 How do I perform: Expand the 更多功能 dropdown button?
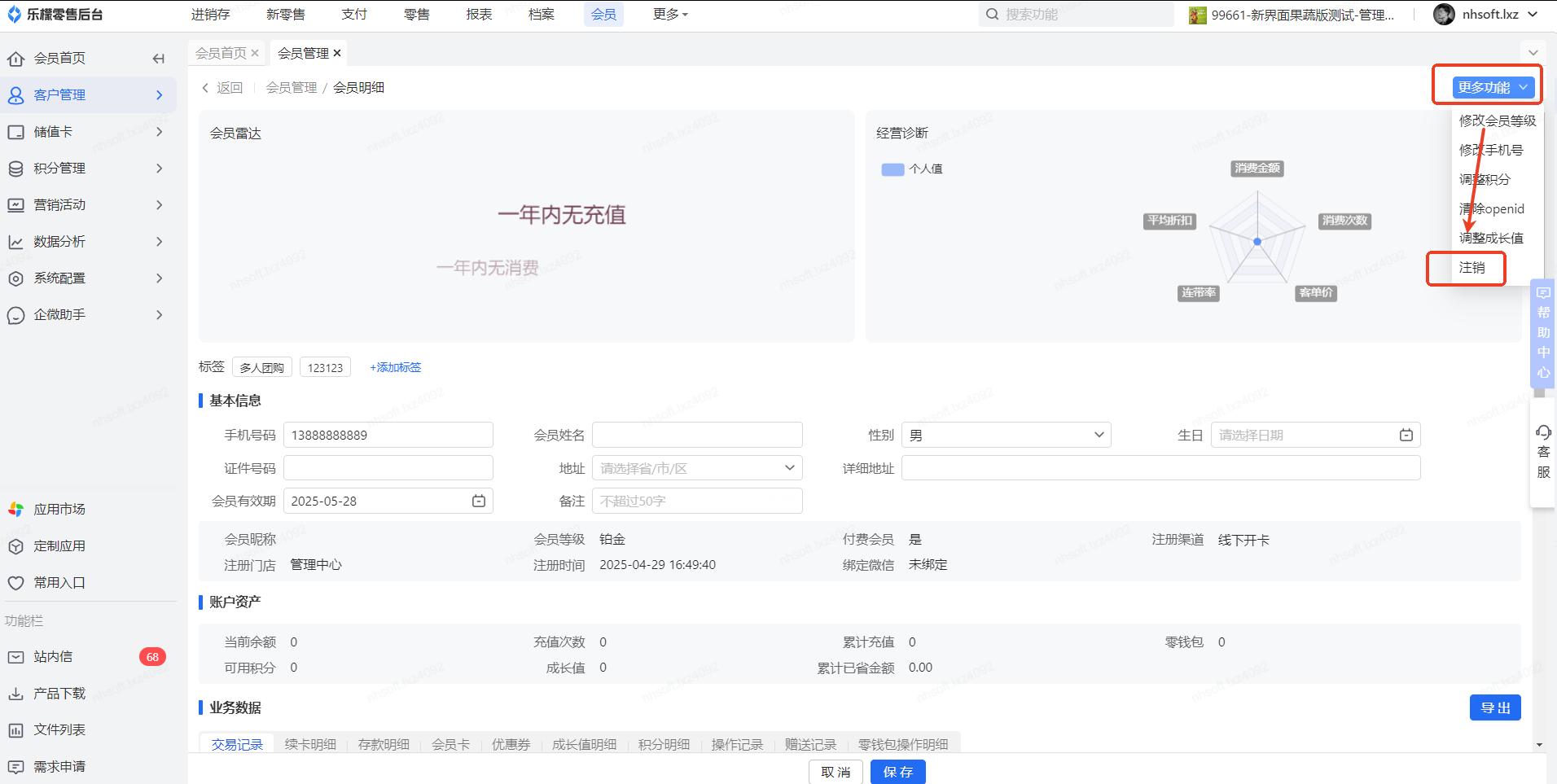click(1493, 87)
